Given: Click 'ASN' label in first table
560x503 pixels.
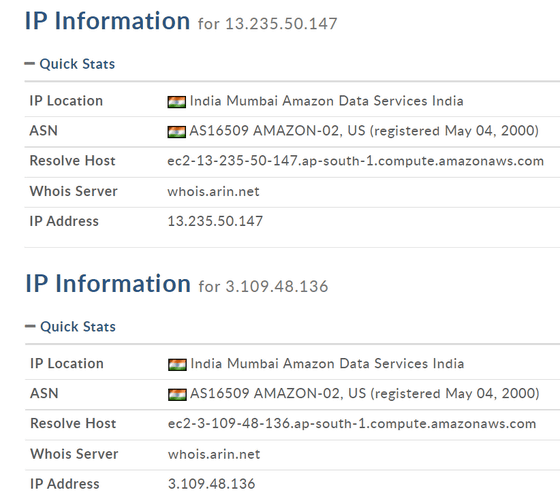Looking at the screenshot, I should [44, 131].
